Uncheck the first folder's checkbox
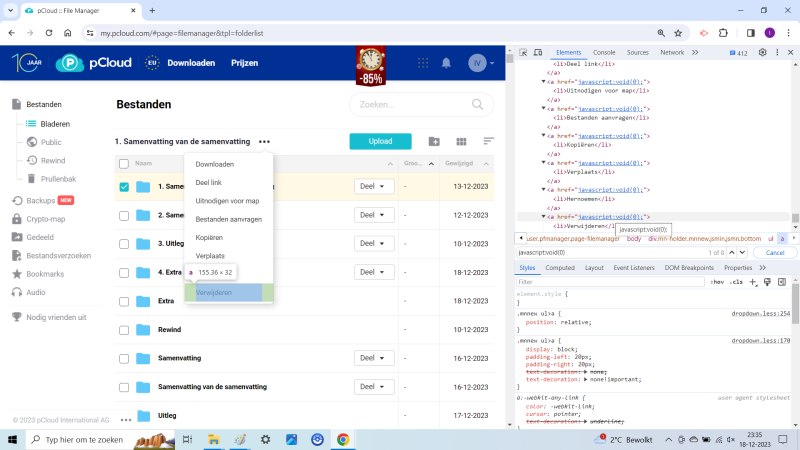 (124, 187)
